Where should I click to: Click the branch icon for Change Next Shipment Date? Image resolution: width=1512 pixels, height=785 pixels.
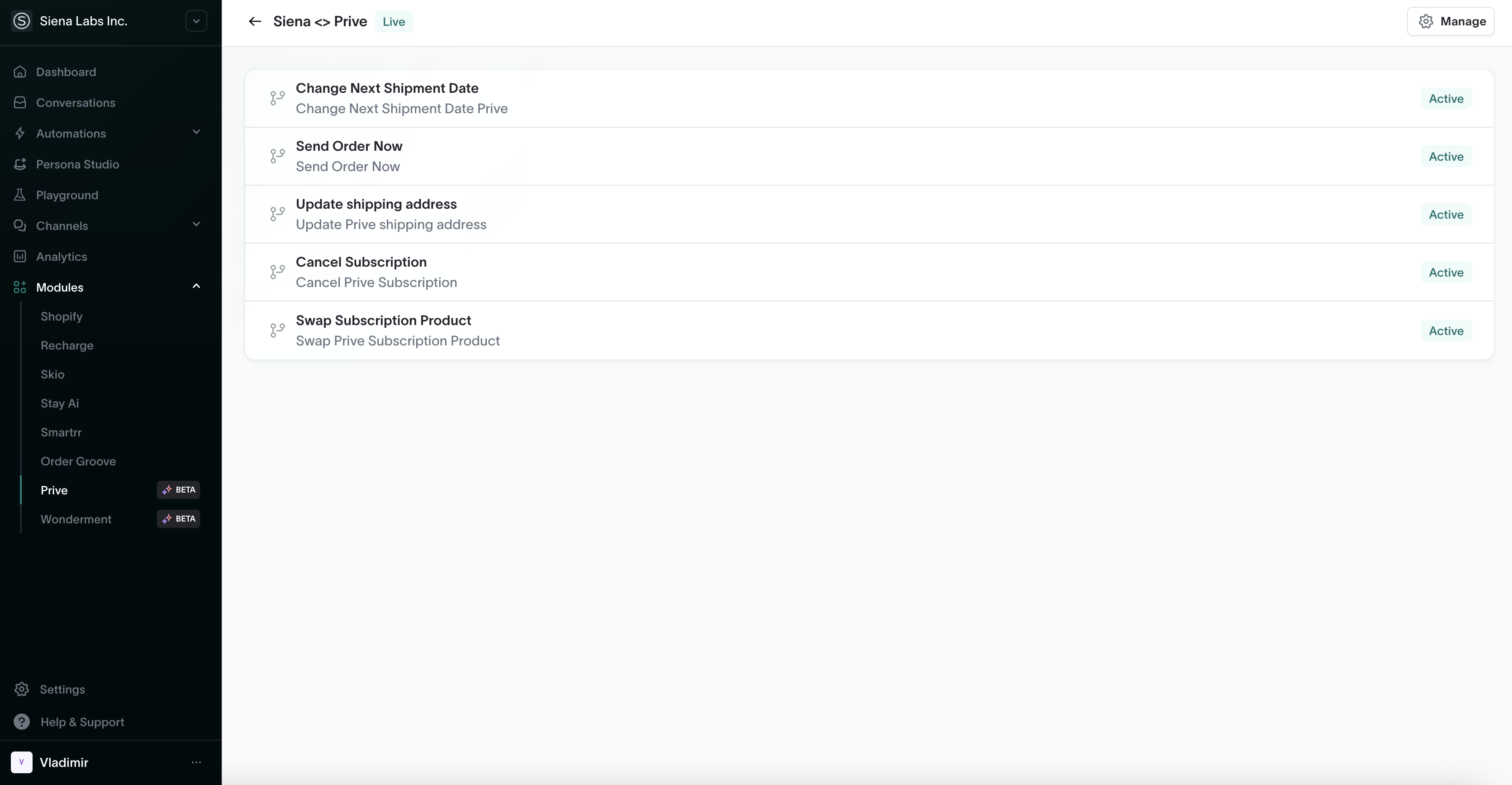click(x=278, y=98)
